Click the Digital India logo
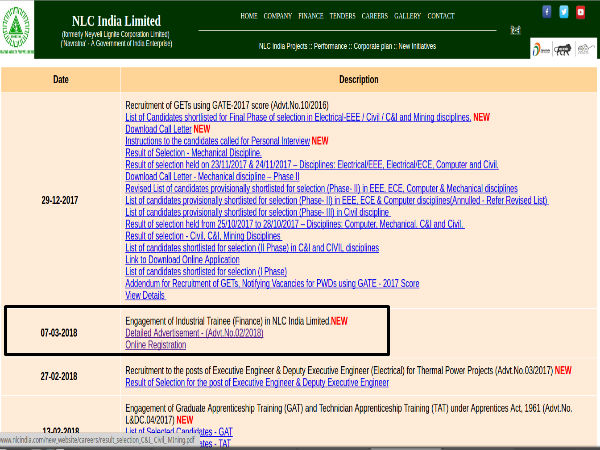600x450 pixels. (x=541, y=49)
